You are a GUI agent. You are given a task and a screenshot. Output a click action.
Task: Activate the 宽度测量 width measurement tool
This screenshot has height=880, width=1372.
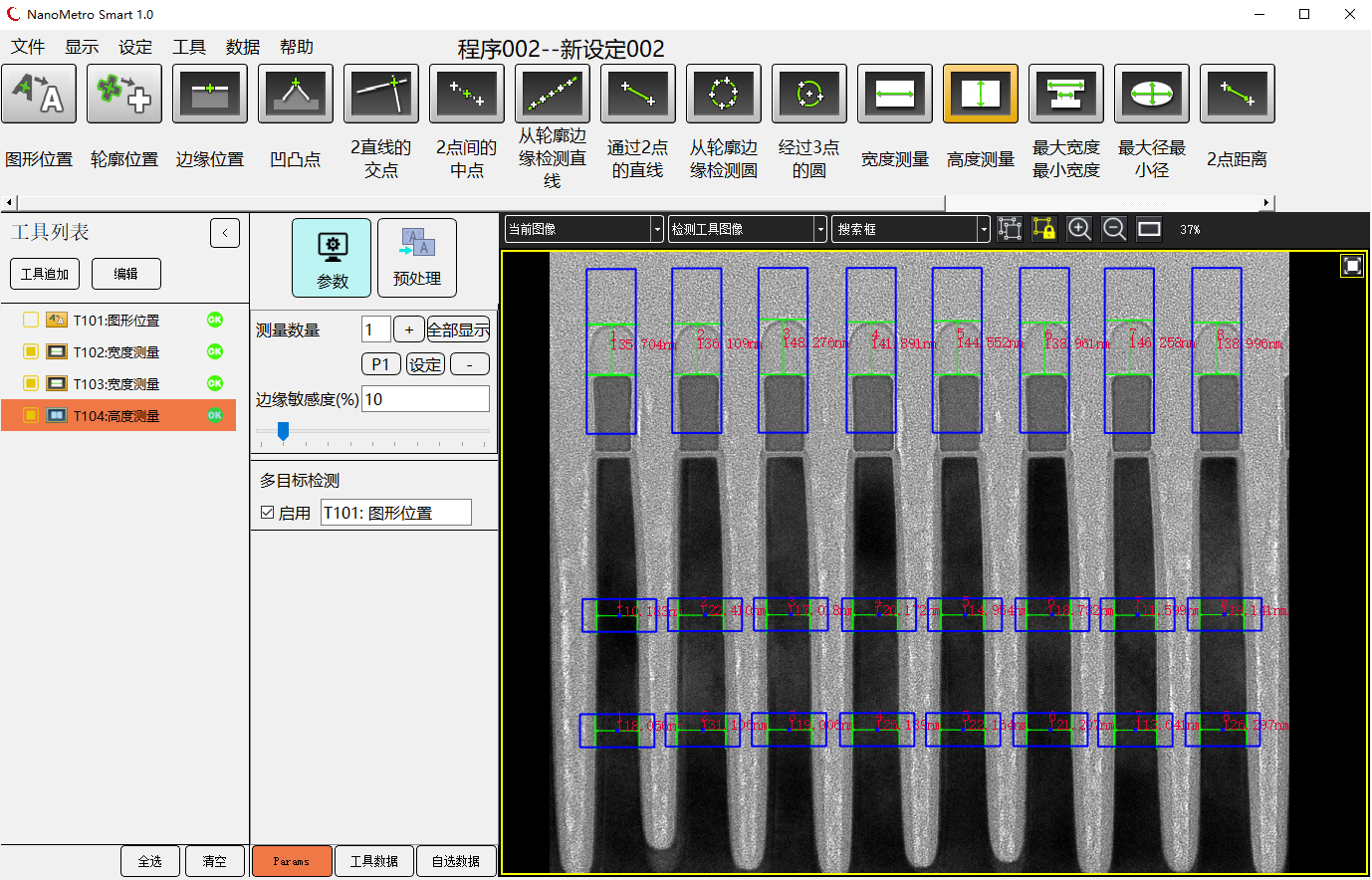895,95
